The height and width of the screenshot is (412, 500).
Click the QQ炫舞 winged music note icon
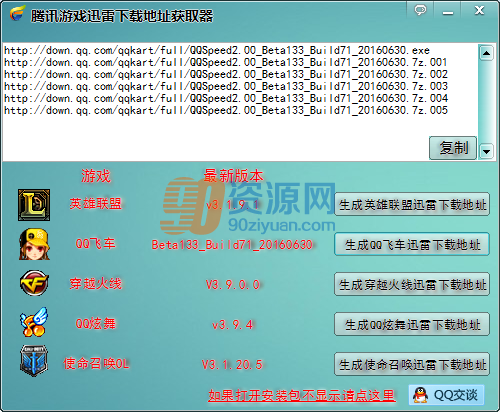tap(34, 322)
